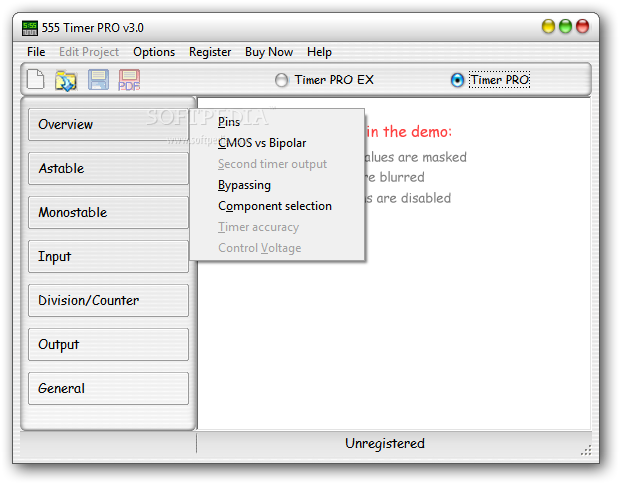
Task: Click the window resize grip in corner
Action: click(x=586, y=450)
